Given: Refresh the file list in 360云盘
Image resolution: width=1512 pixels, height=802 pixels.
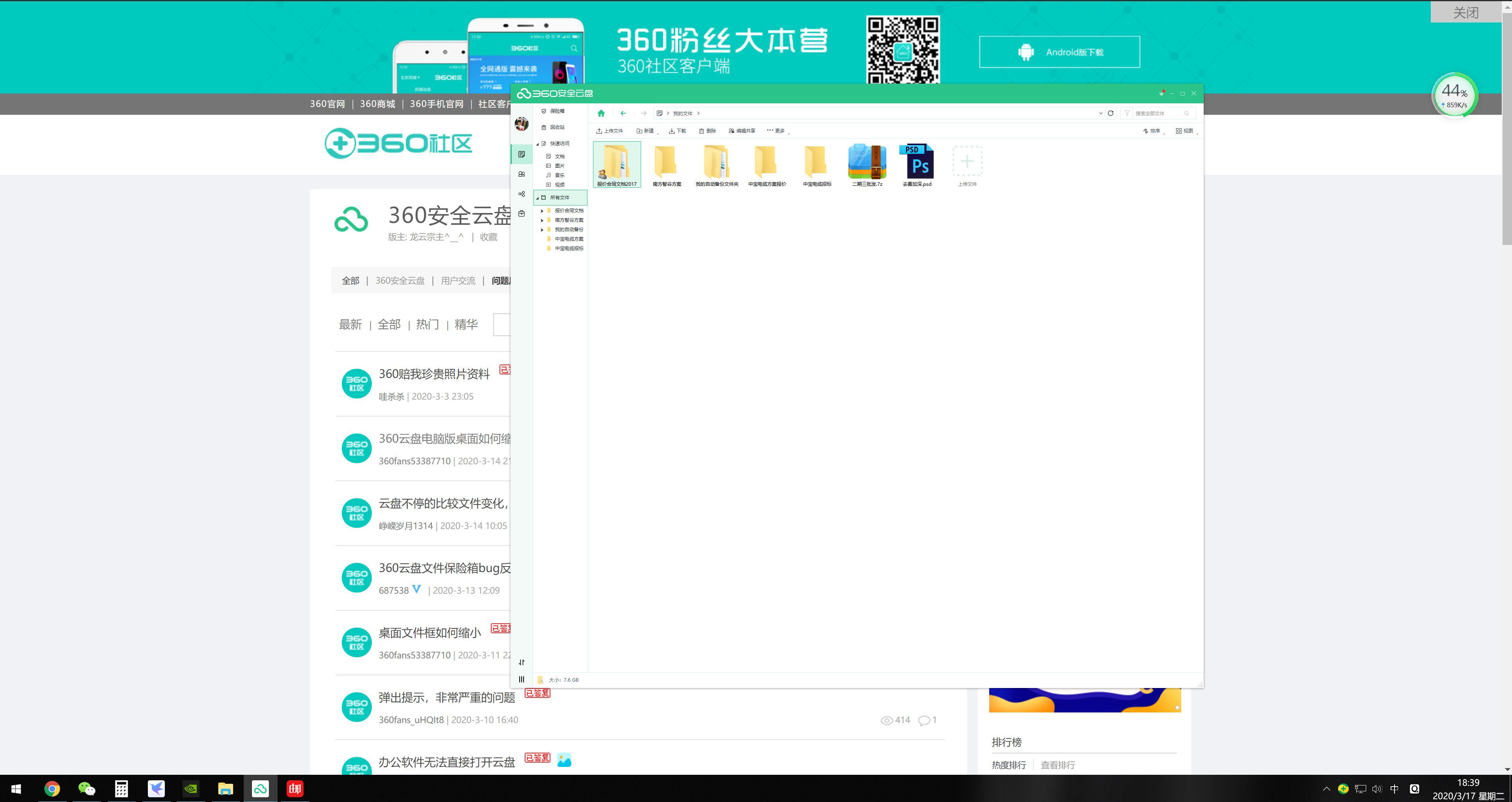Looking at the screenshot, I should pos(1111,113).
